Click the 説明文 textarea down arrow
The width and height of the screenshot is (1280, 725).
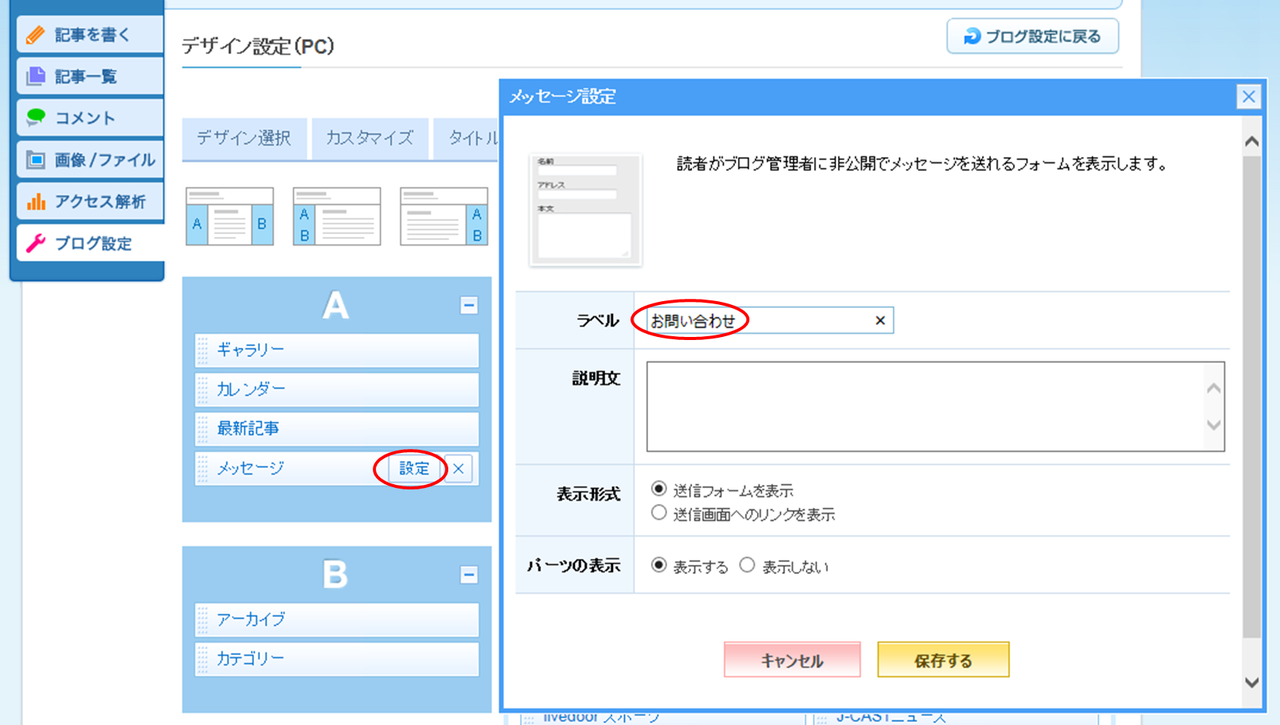[x=1214, y=425]
